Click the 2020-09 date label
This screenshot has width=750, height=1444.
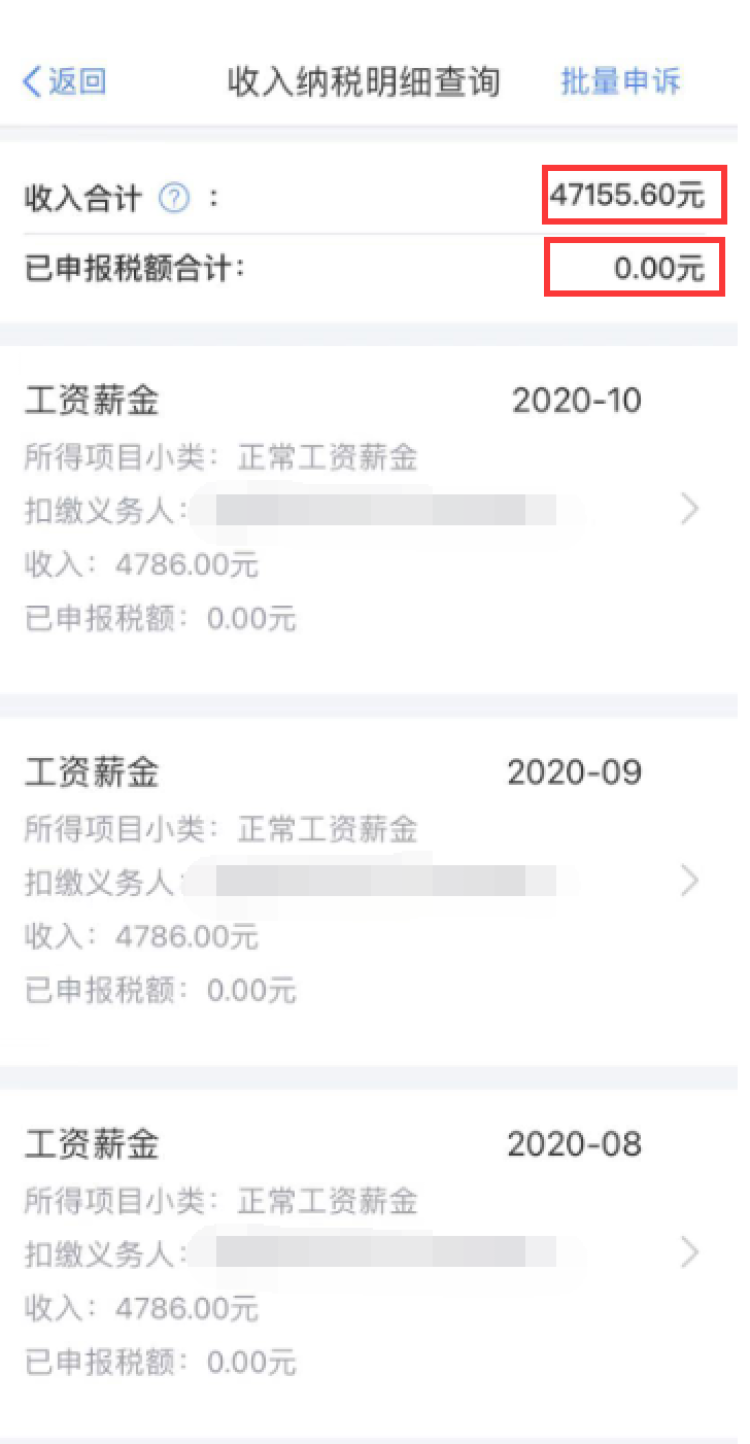[574, 773]
